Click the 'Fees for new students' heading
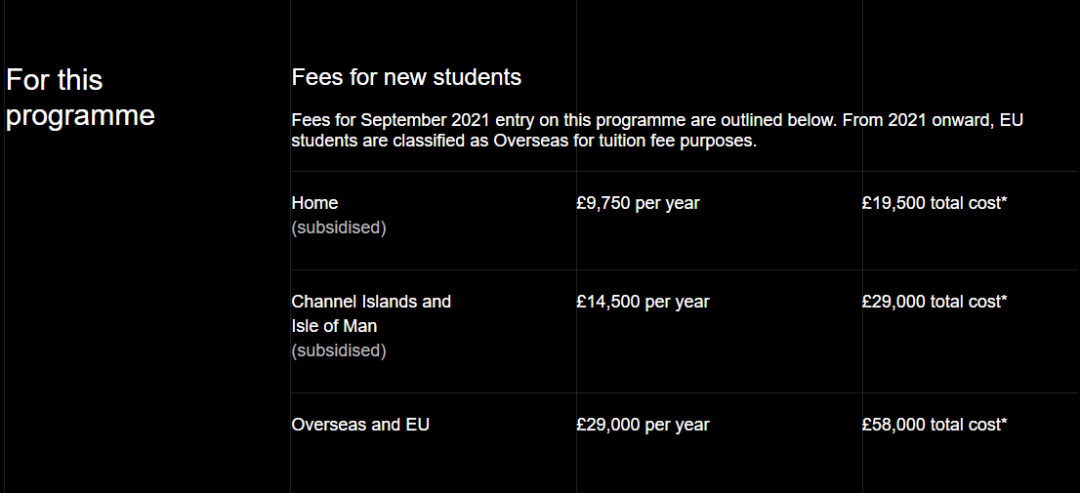The image size is (1080, 493). click(x=406, y=77)
